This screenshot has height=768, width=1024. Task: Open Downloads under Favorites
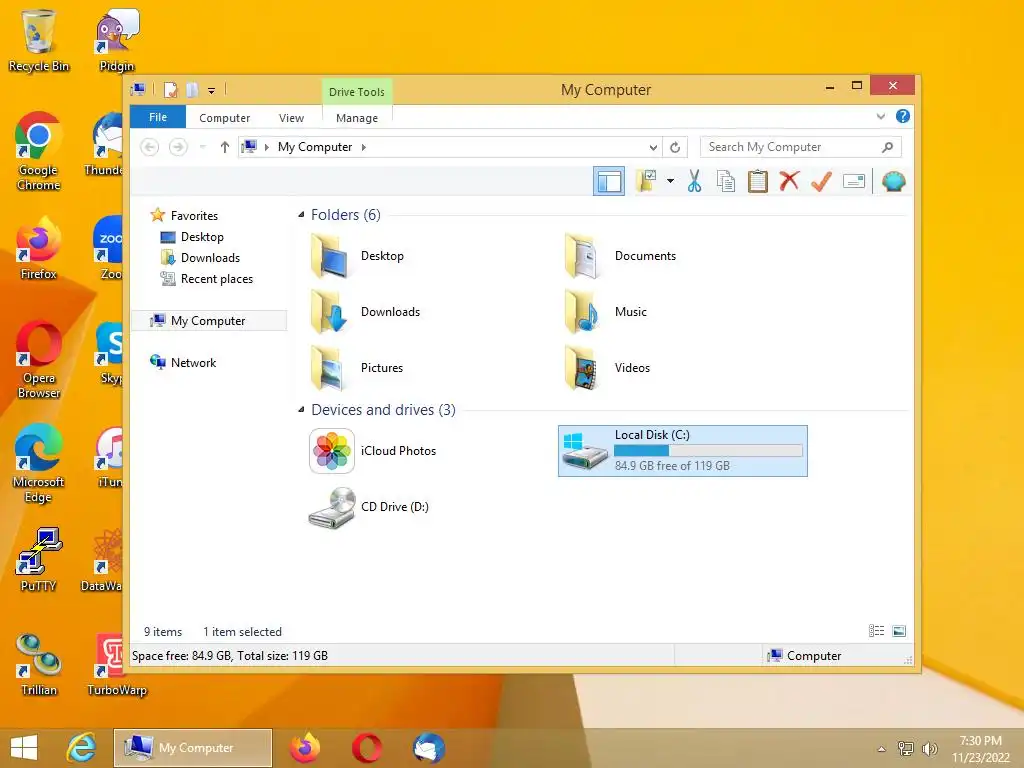pos(210,257)
